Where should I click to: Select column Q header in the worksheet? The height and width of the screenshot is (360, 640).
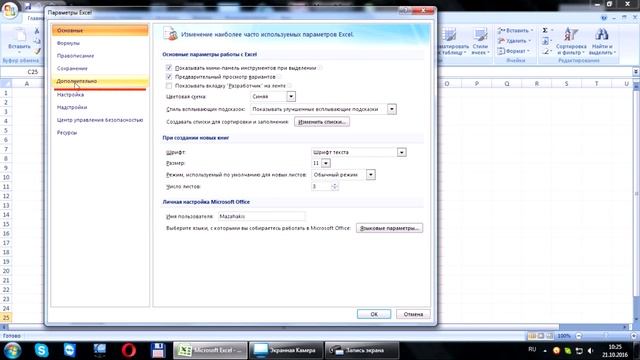point(507,84)
